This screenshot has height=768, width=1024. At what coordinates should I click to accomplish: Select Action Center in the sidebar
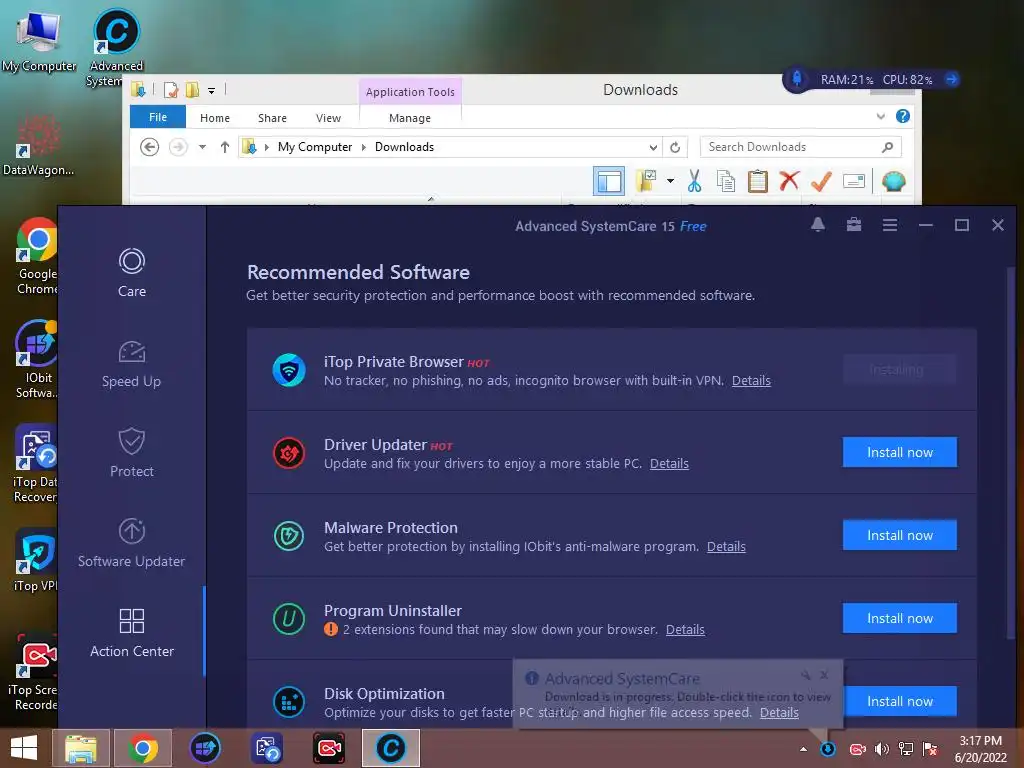(x=131, y=632)
